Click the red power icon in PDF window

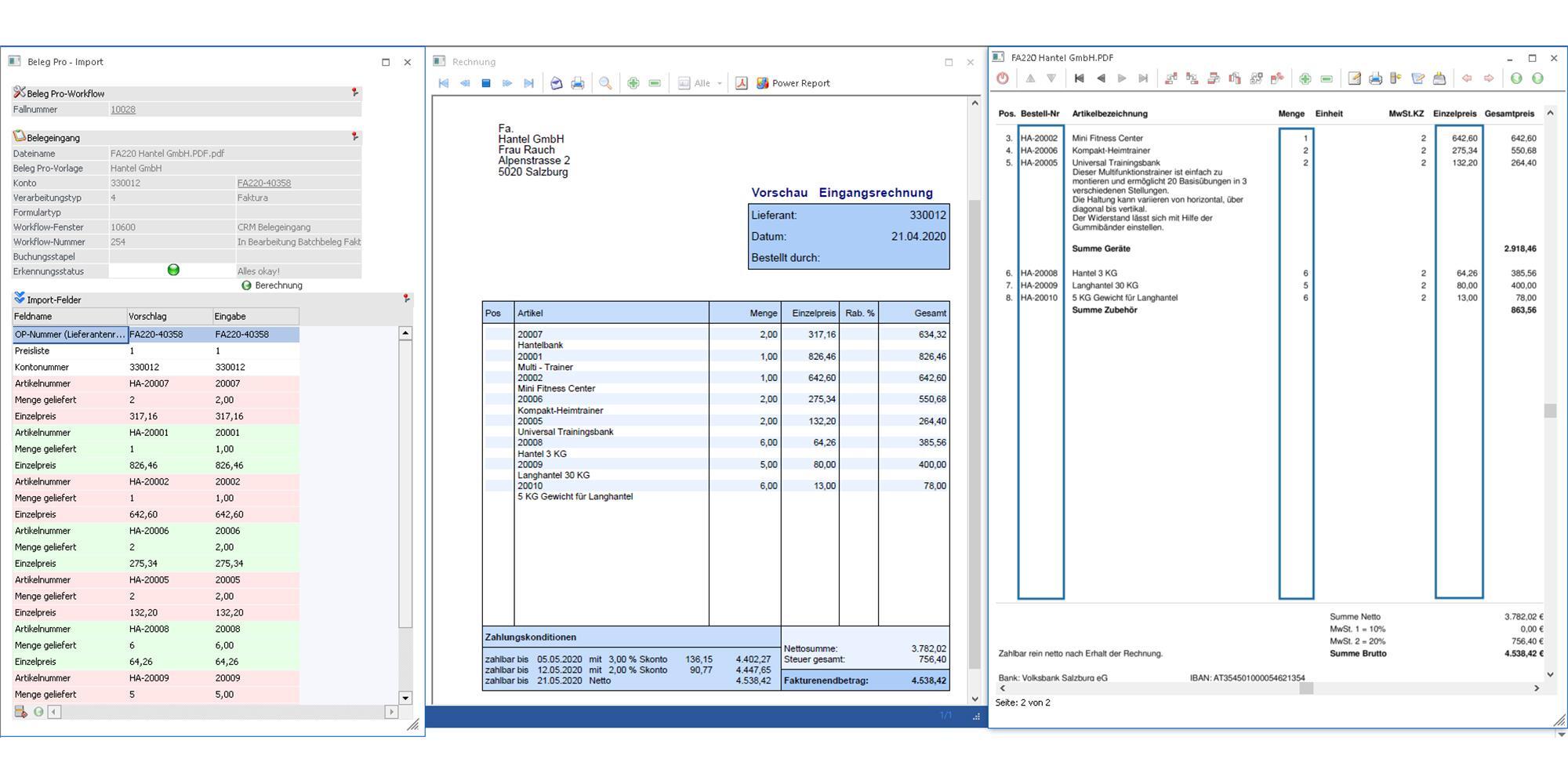pyautogui.click(x=1003, y=78)
